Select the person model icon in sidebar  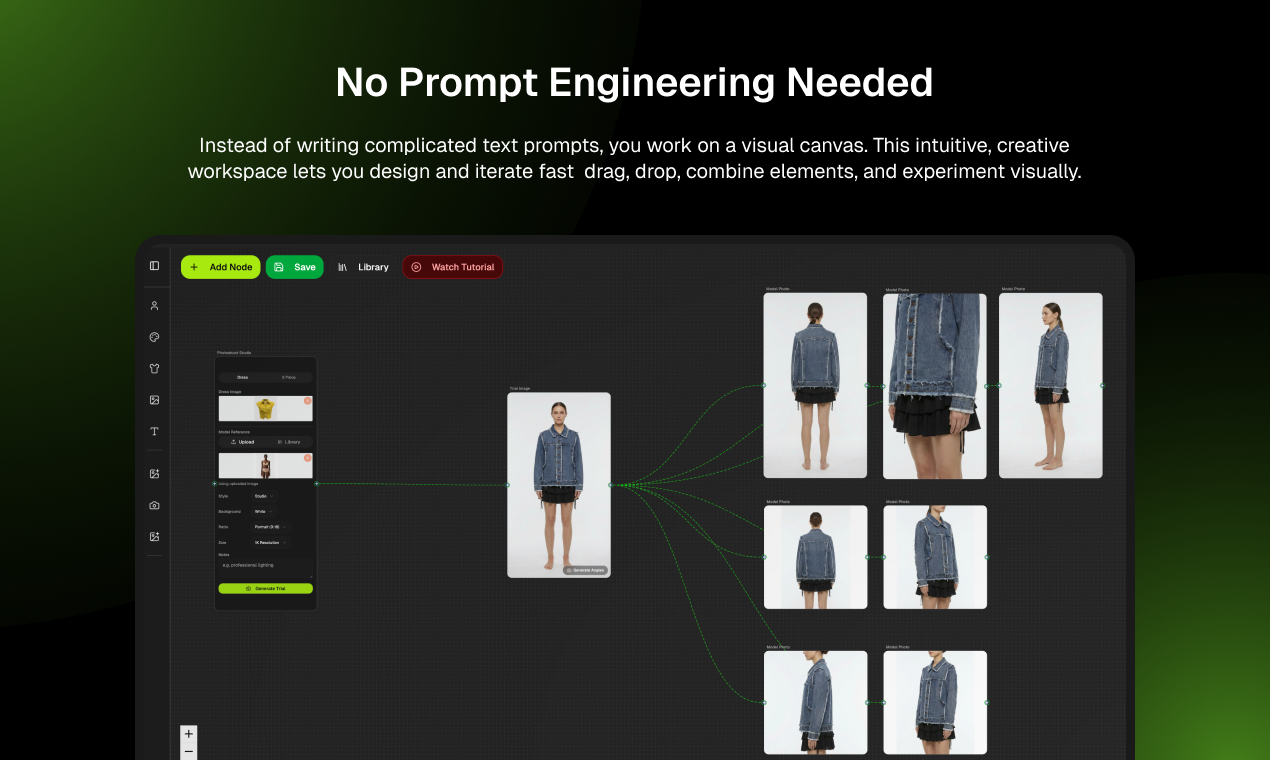[154, 306]
